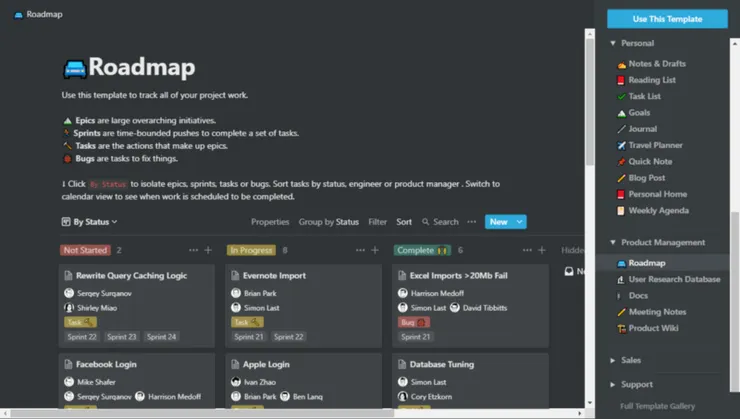Expand the Sales section
This screenshot has width=740, height=419.
613,360
